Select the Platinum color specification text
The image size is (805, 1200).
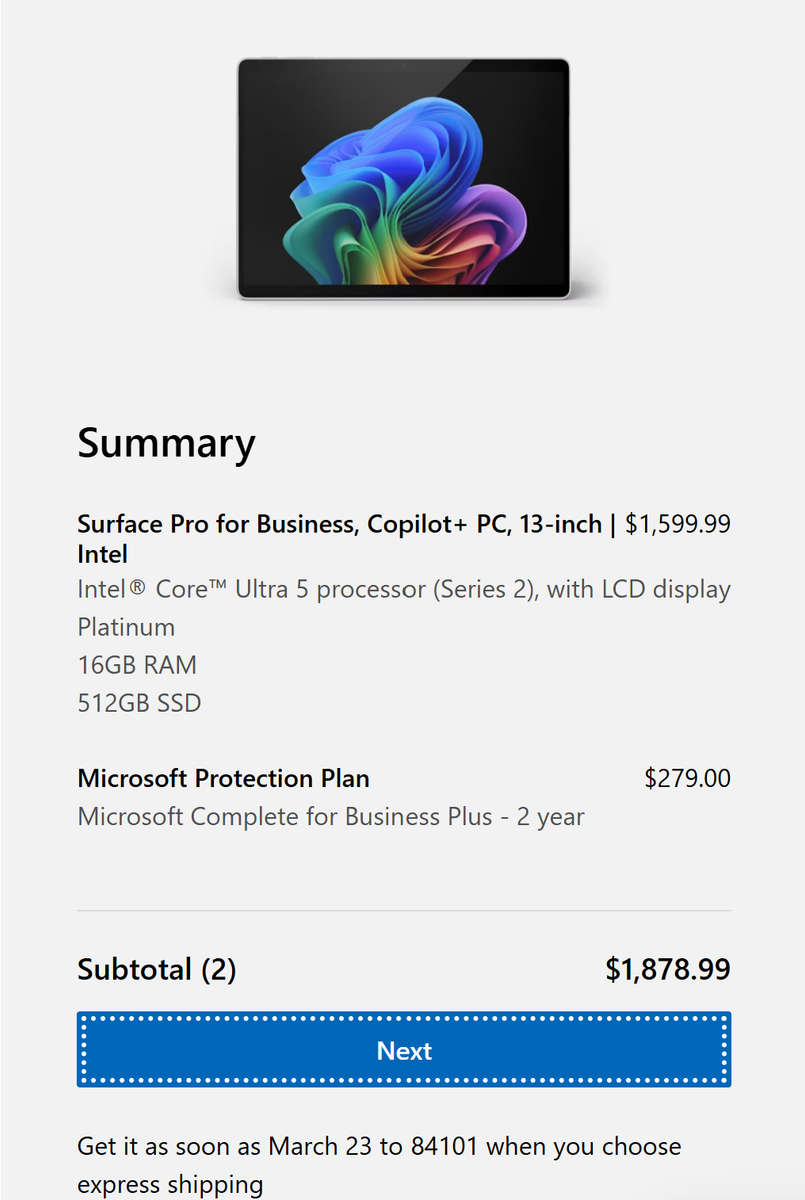point(126,627)
